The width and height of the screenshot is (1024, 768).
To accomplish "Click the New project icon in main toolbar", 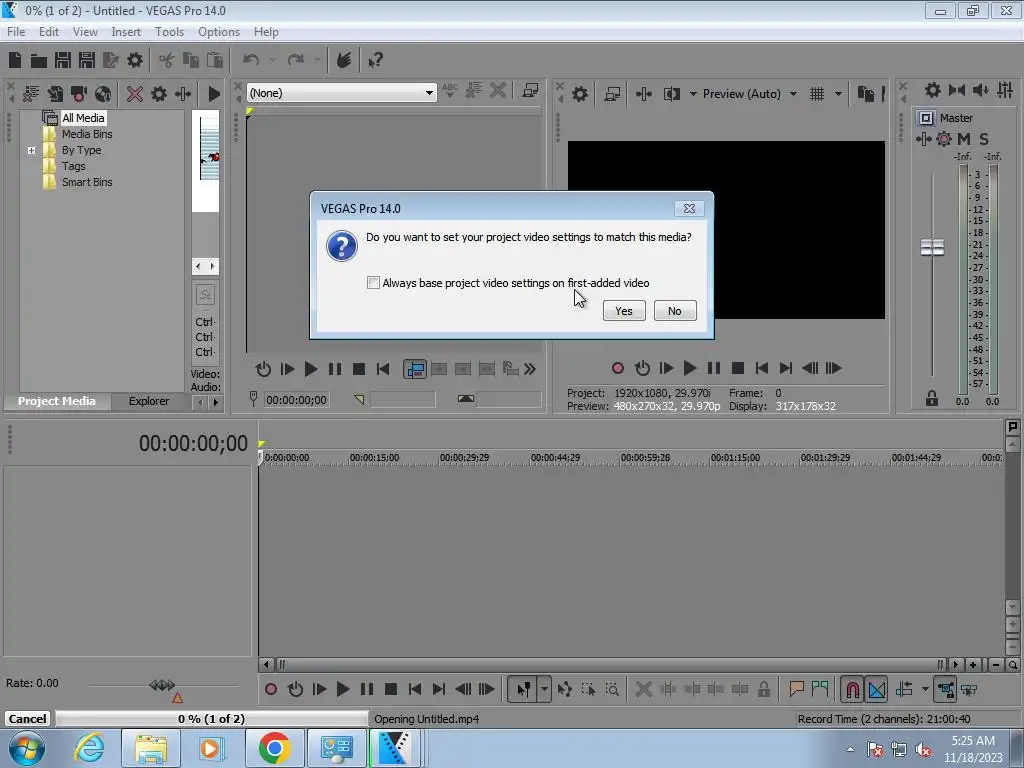I will point(15,60).
